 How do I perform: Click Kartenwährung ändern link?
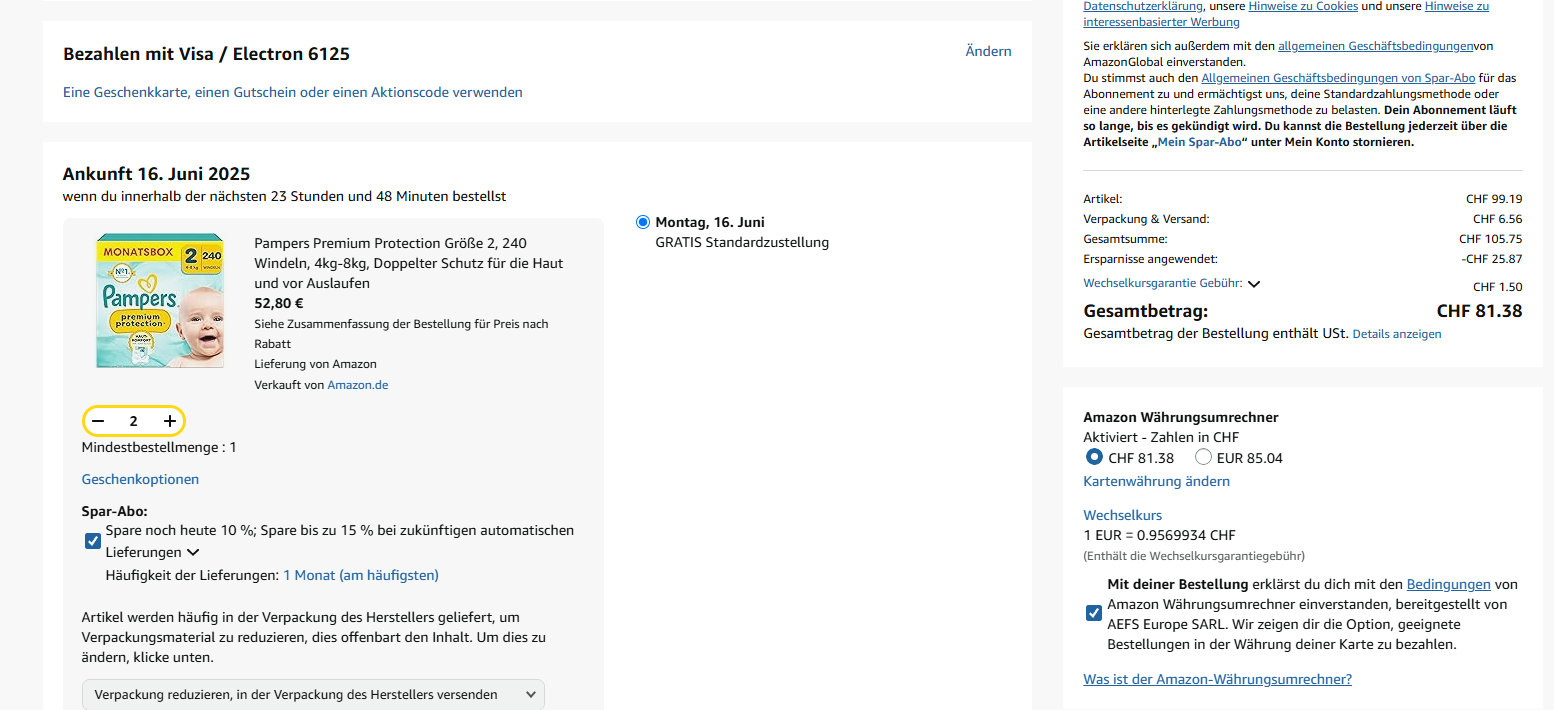click(x=1156, y=481)
